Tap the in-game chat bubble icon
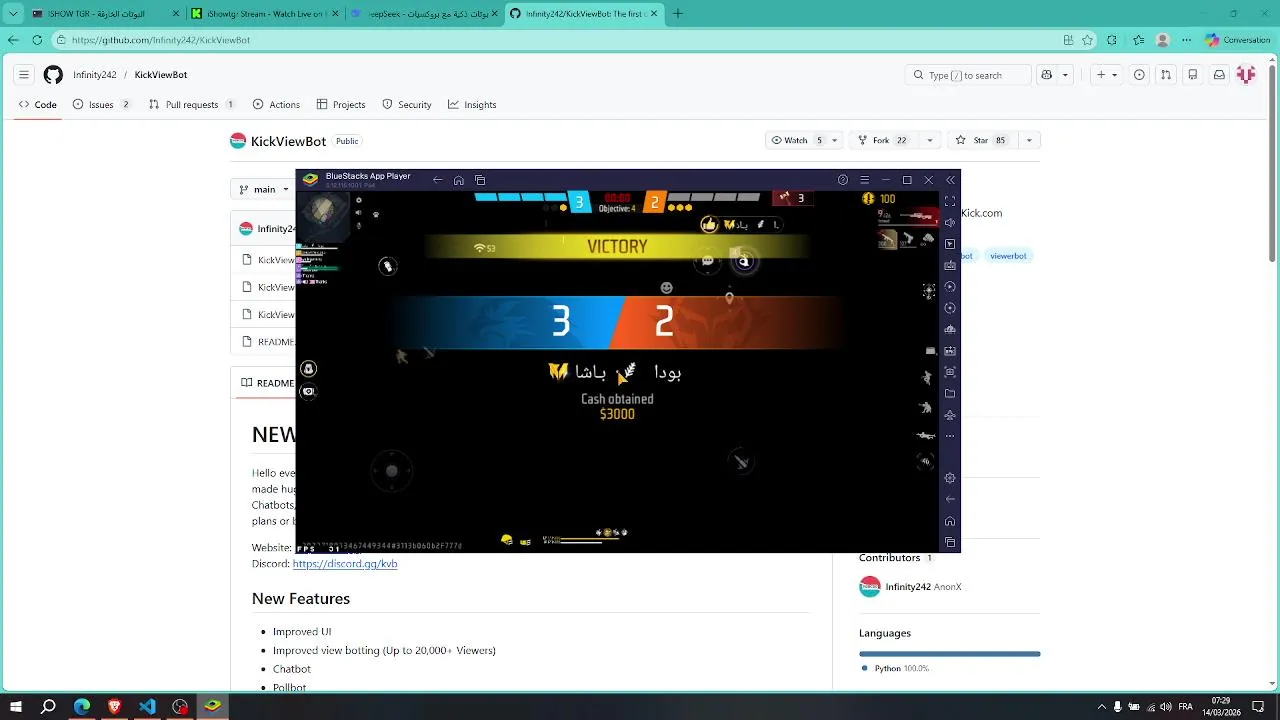Image resolution: width=1280 pixels, height=720 pixels. (707, 261)
